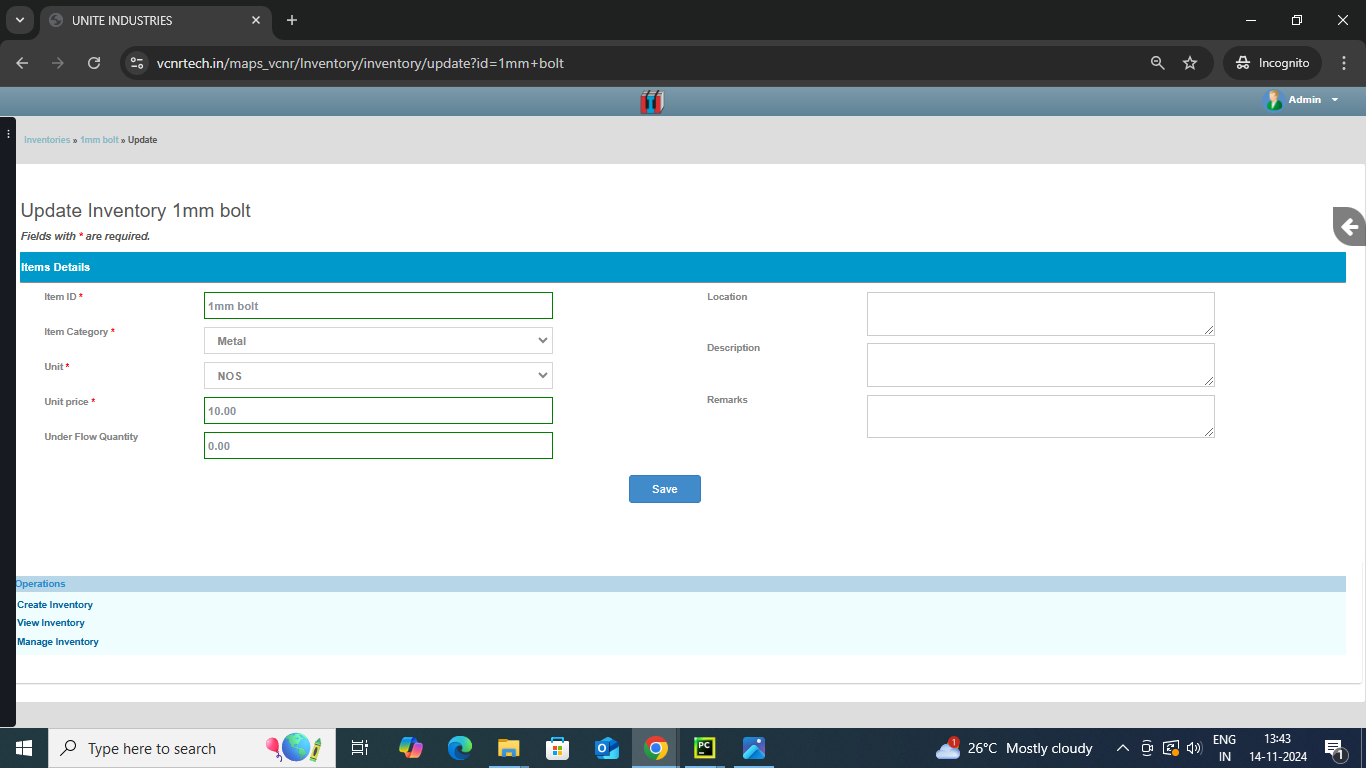This screenshot has width=1366, height=768.
Task: Click the weather widget showing 26°C
Action: coord(1014,748)
